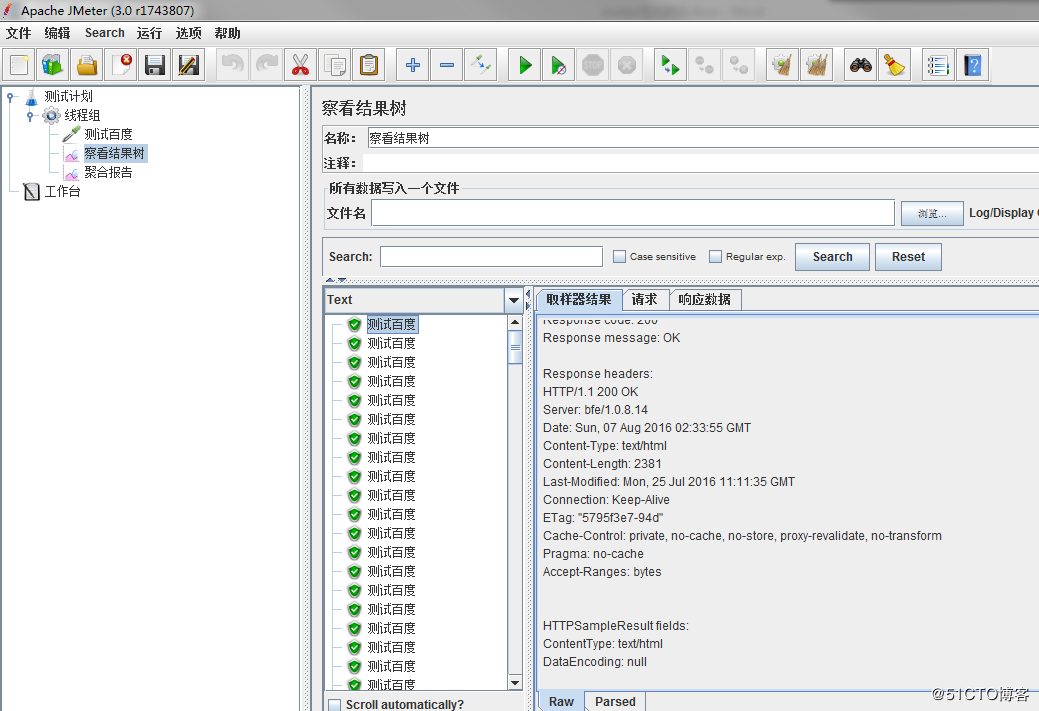Click the Copy icon in toolbar

coord(335,65)
